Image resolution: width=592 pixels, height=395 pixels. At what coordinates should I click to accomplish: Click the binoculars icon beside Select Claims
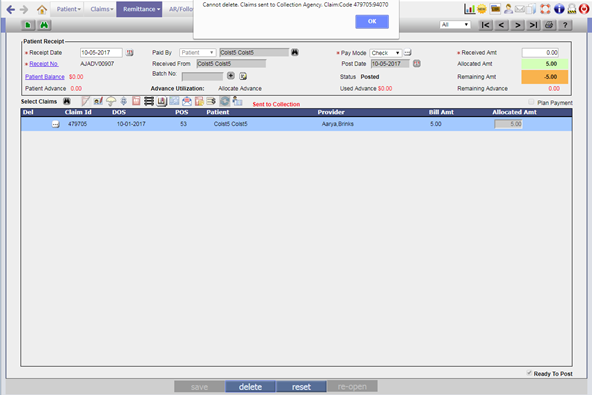click(x=67, y=101)
